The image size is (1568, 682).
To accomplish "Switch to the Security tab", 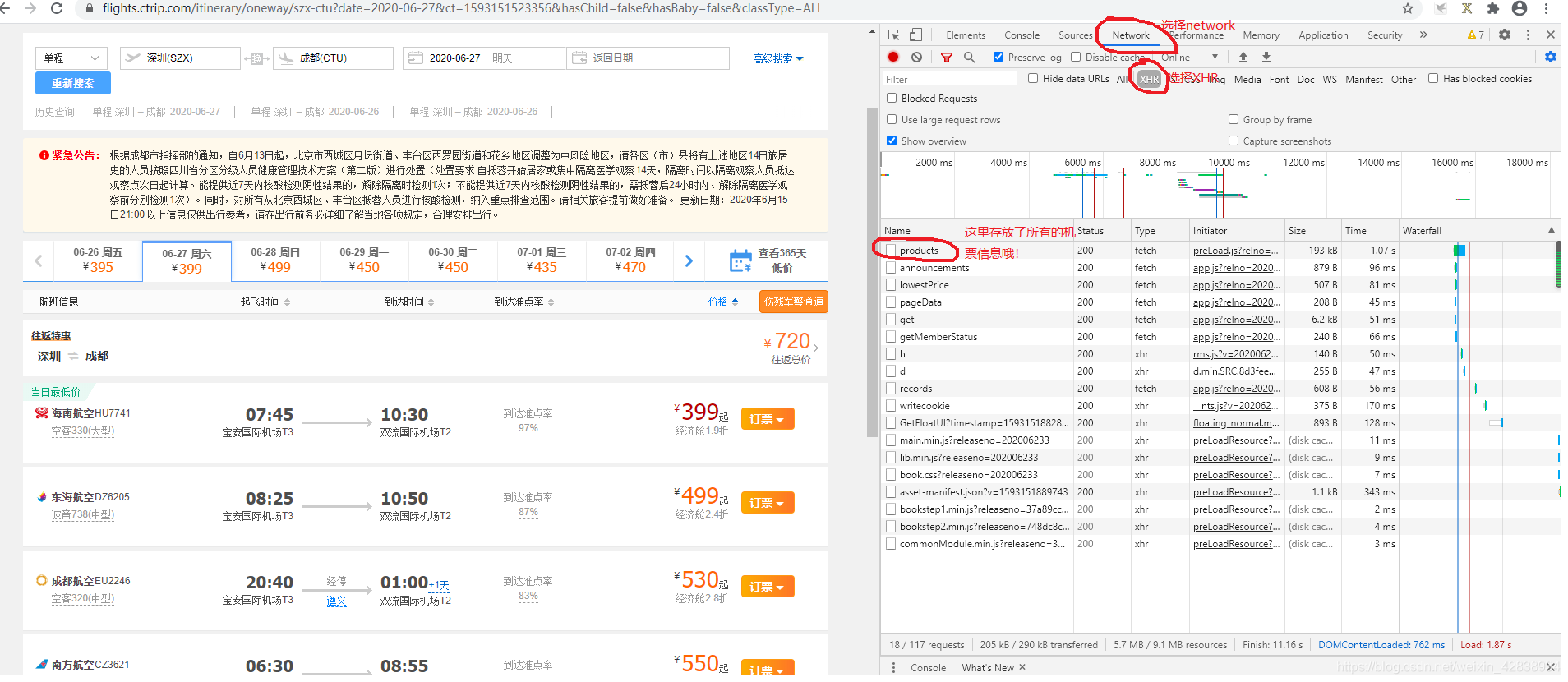I will (1385, 35).
